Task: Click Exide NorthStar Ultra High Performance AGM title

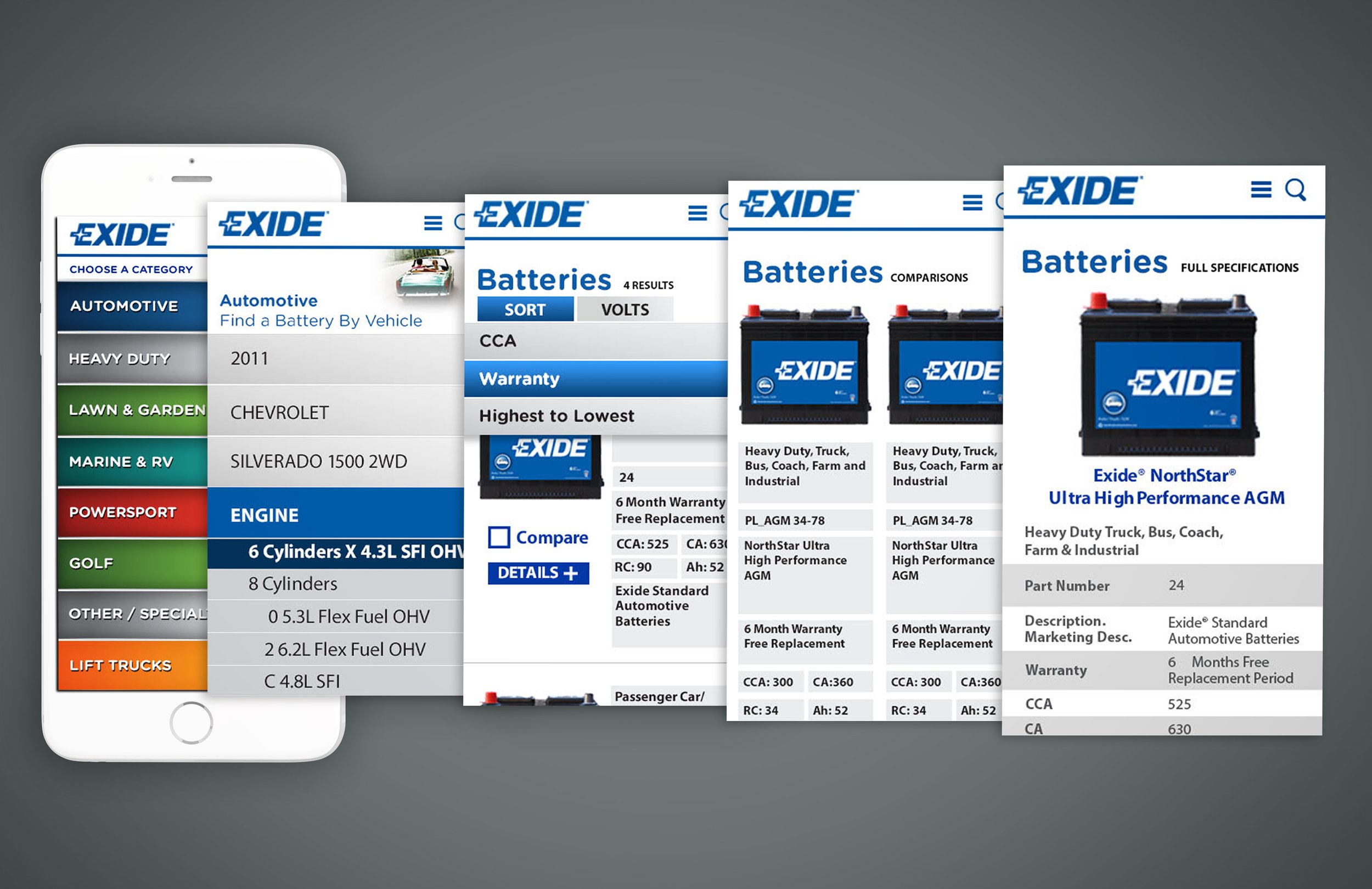Action: point(1166,486)
